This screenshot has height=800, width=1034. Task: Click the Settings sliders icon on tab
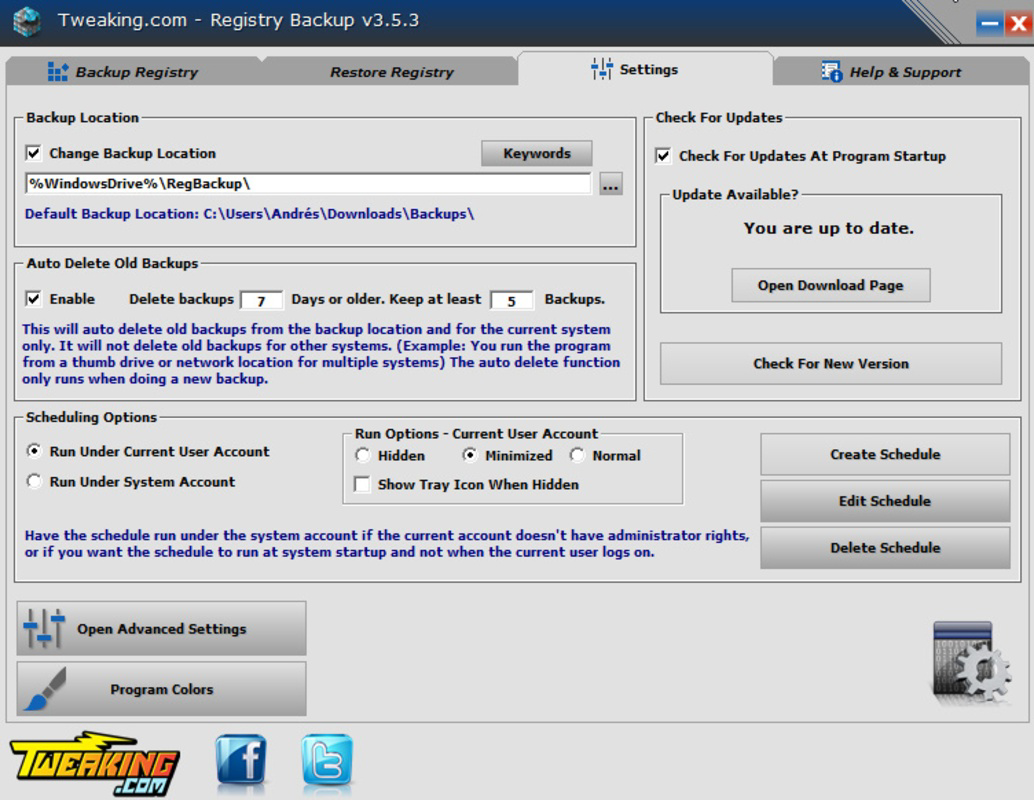(x=601, y=69)
